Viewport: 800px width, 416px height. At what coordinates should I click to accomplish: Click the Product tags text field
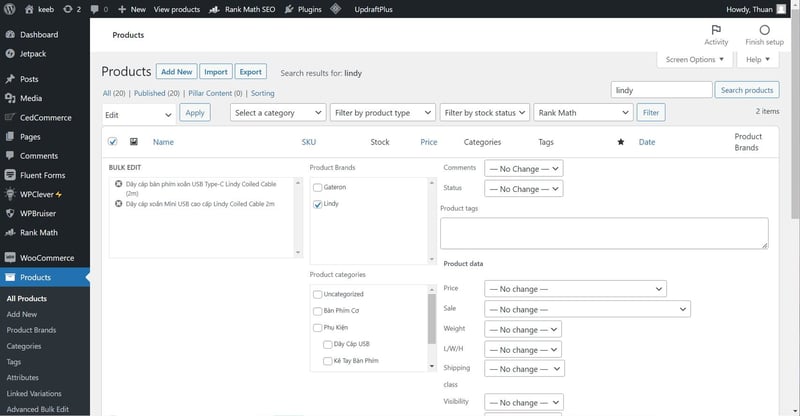(604, 233)
